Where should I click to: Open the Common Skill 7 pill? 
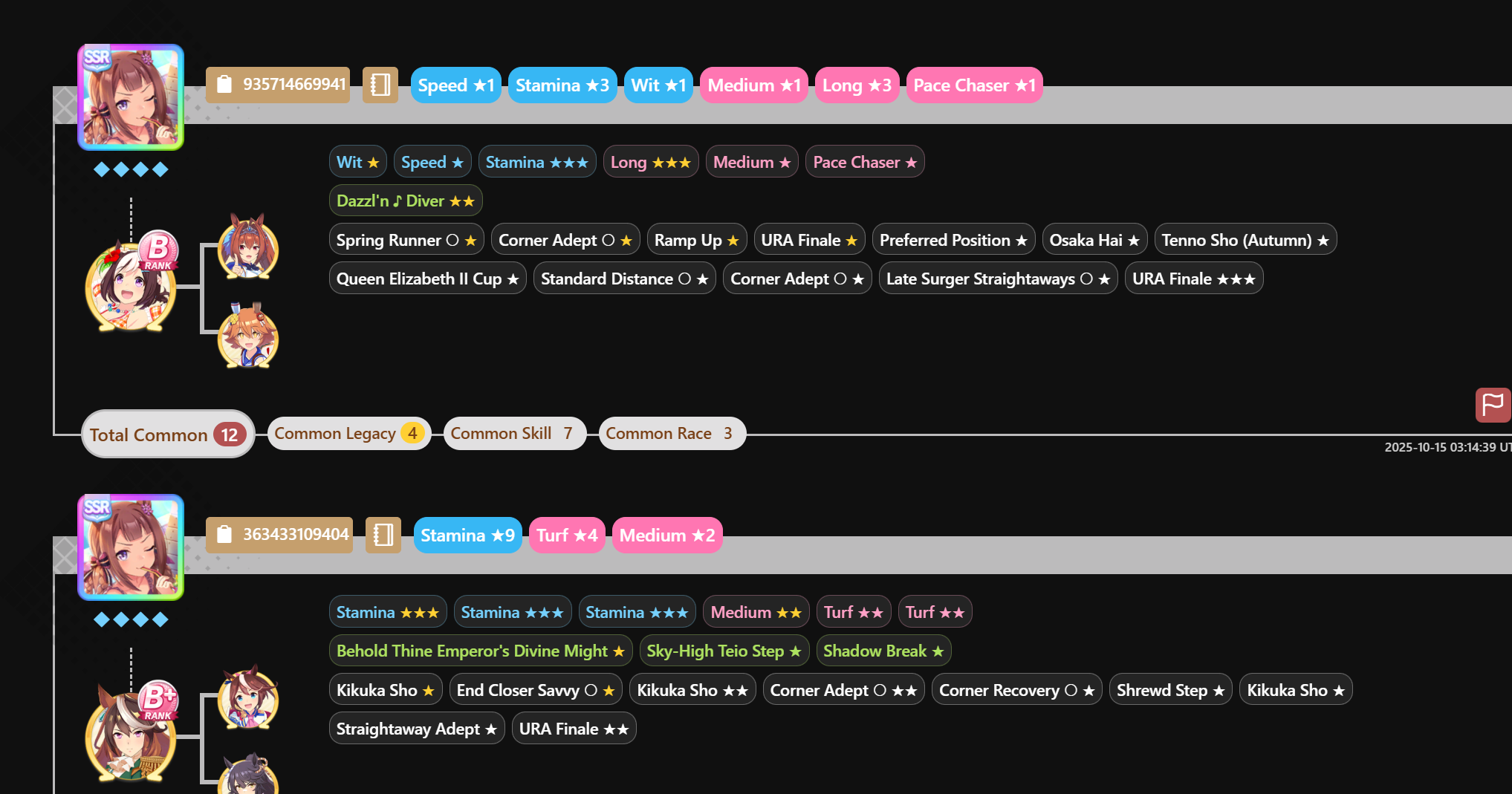coord(515,433)
